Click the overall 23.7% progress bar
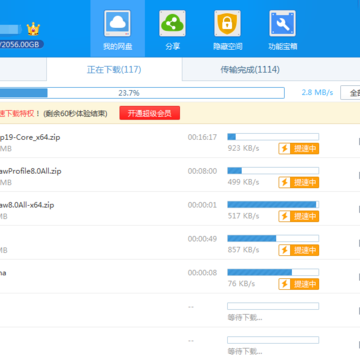360x360 pixels. (x=142, y=93)
